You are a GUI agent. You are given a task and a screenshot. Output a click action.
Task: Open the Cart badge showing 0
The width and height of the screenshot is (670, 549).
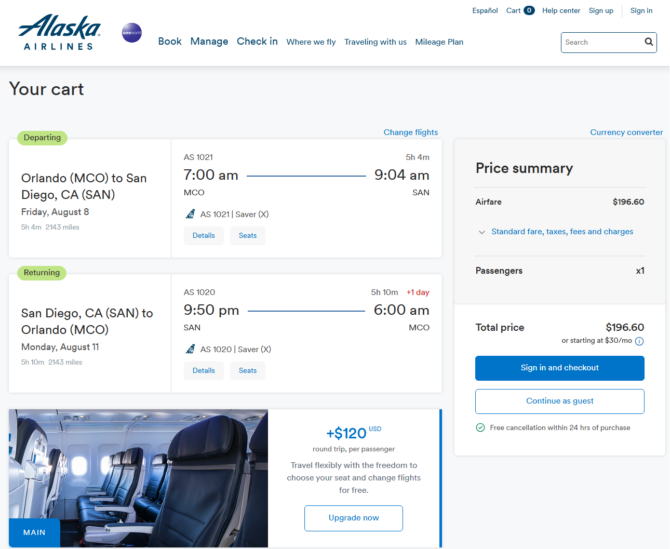click(529, 10)
